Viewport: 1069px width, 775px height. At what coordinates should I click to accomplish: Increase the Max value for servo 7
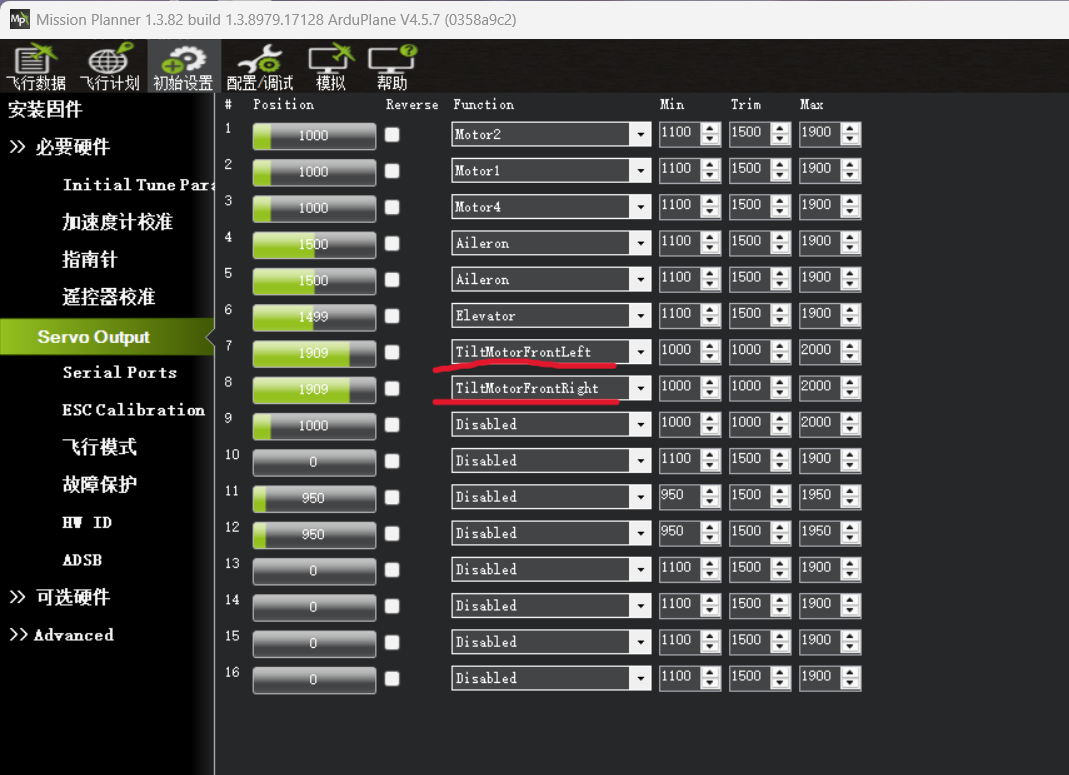[x=850, y=346]
